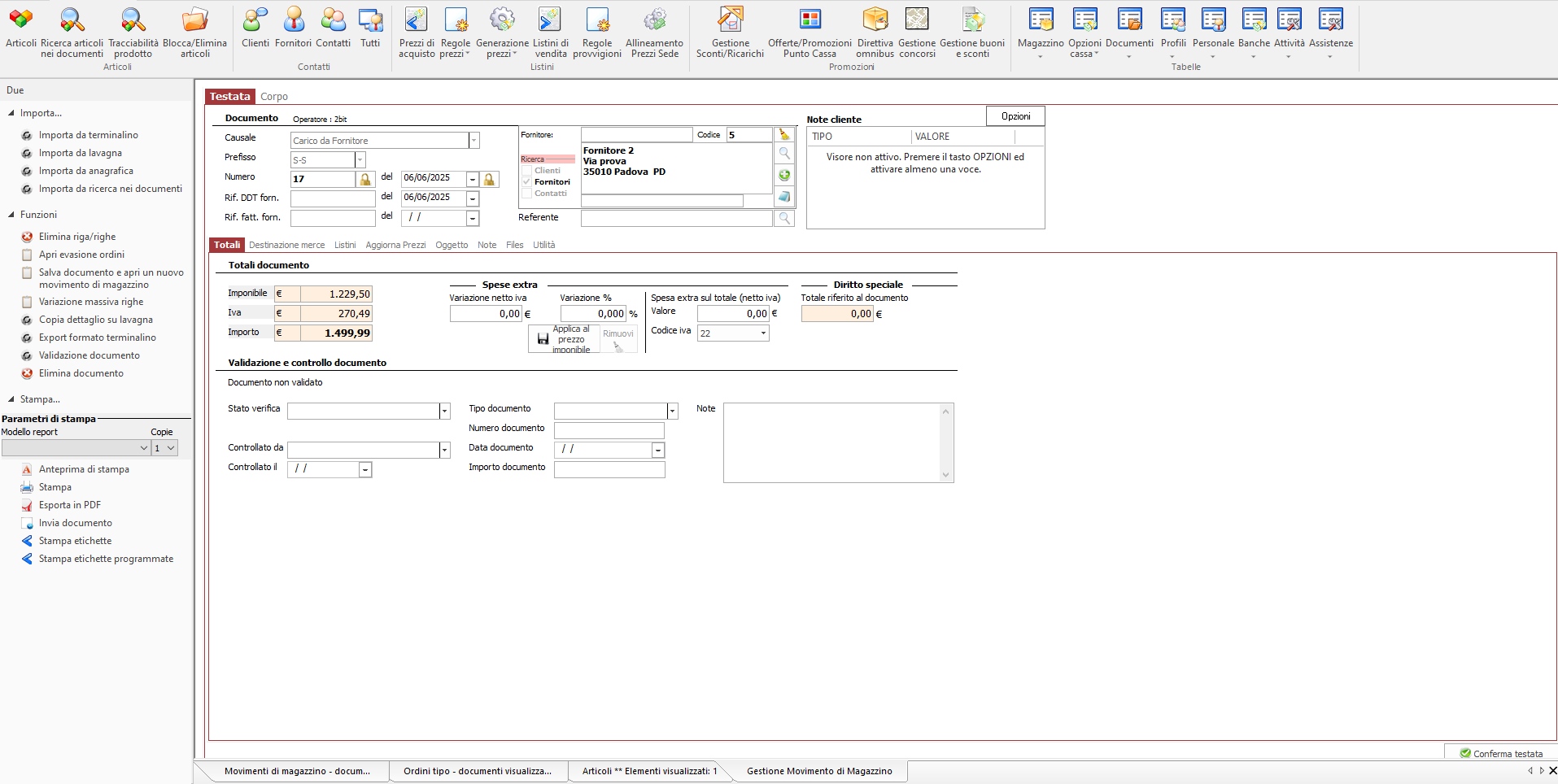Click the magnifier icon in supplier box
The image size is (1558, 784).
pos(784,154)
